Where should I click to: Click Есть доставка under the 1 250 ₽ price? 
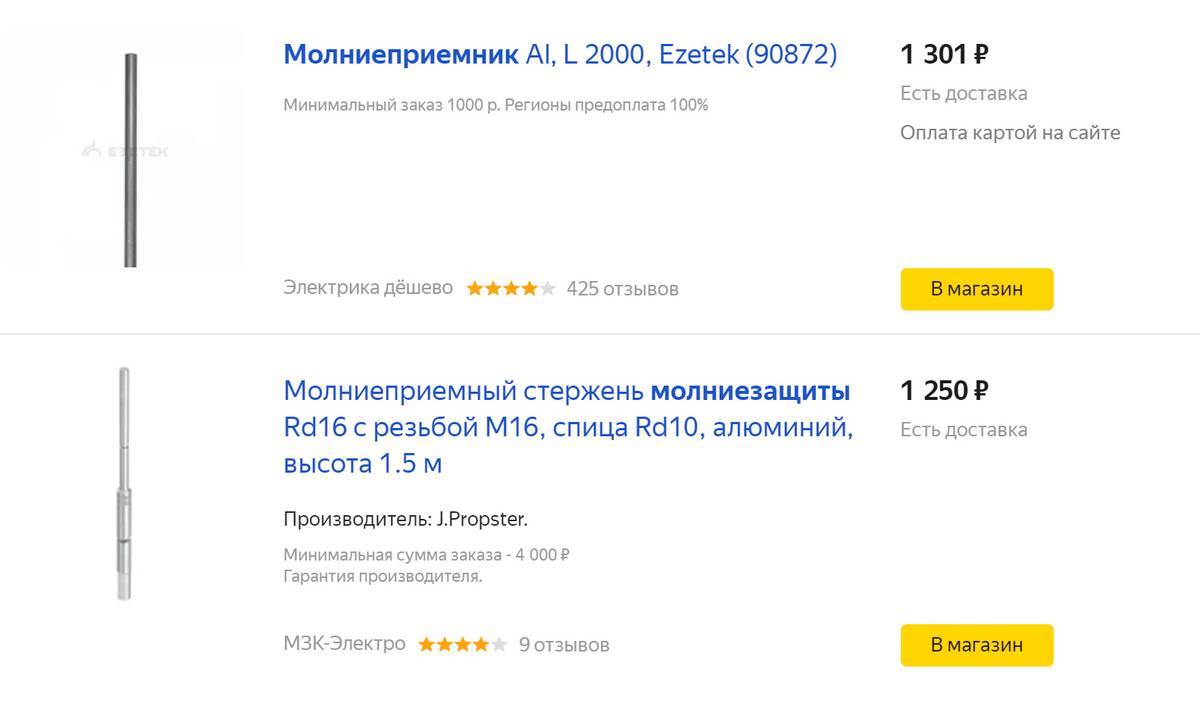click(x=963, y=430)
